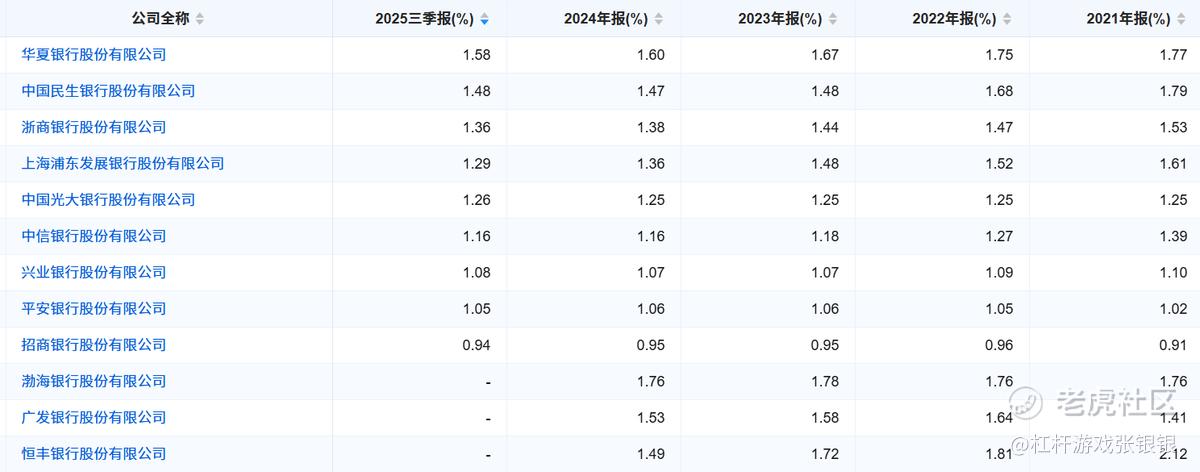Select 兴业银行 2025三季报 value 1.08
The image size is (1200, 472).
point(477,272)
